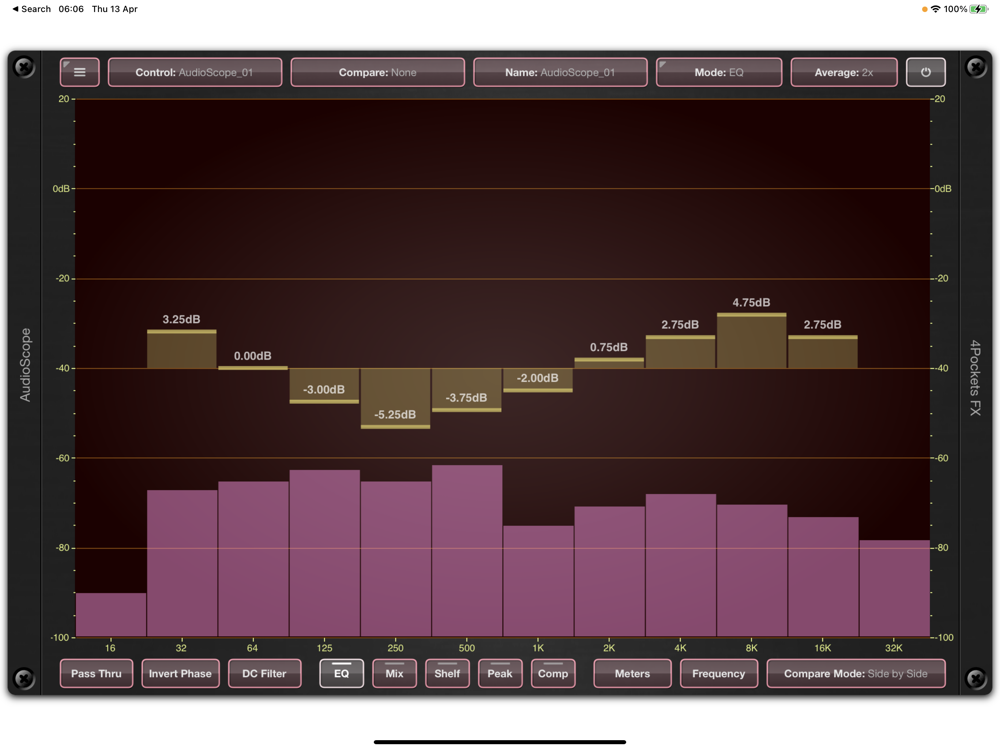1000x750 pixels.
Task: Click the 1K frequency axis label
Action: pos(538,648)
